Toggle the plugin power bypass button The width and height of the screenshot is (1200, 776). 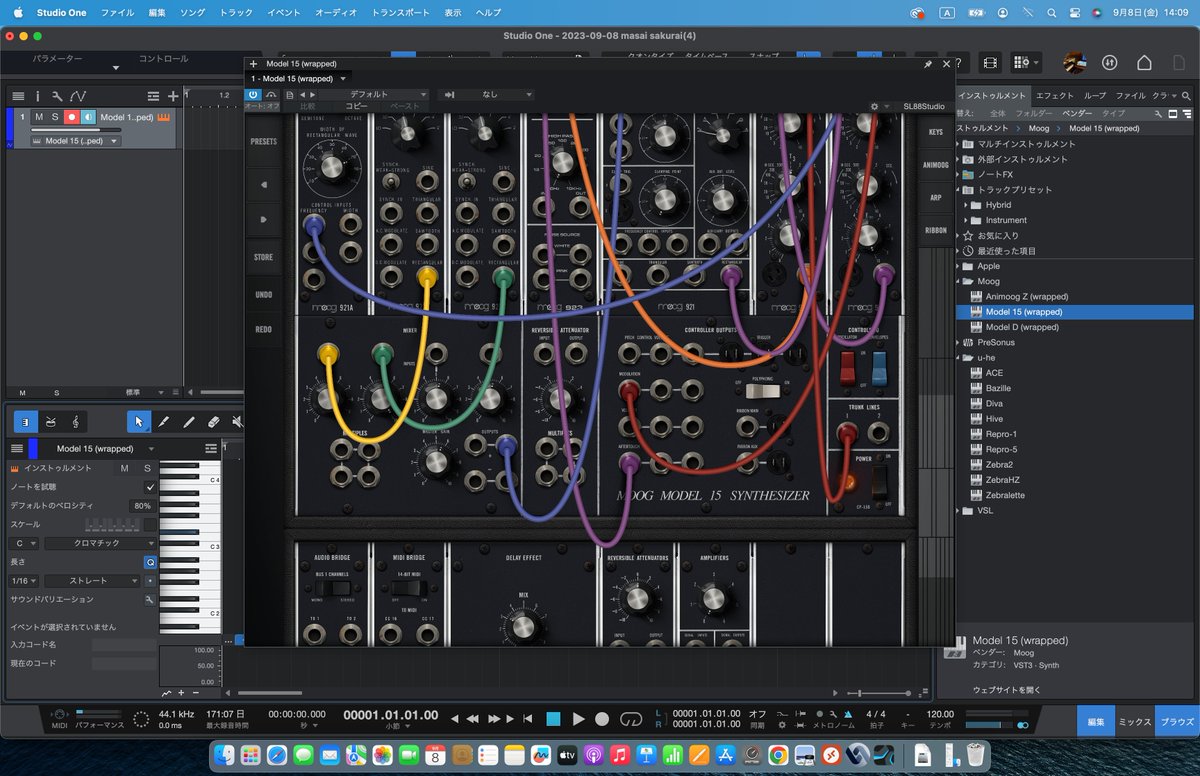tap(253, 95)
